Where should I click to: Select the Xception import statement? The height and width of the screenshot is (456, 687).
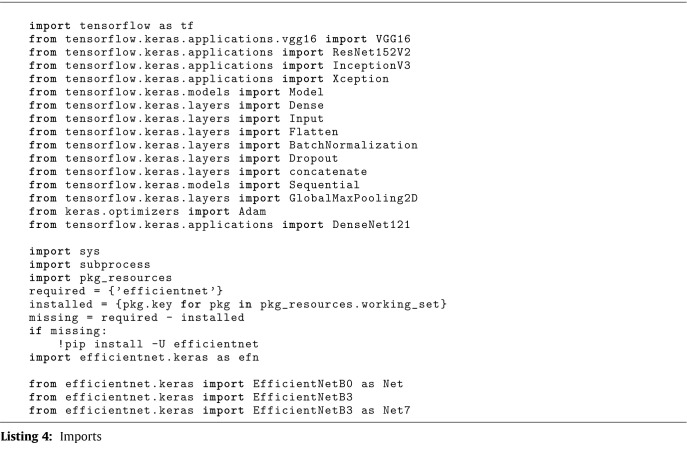pos(209,79)
